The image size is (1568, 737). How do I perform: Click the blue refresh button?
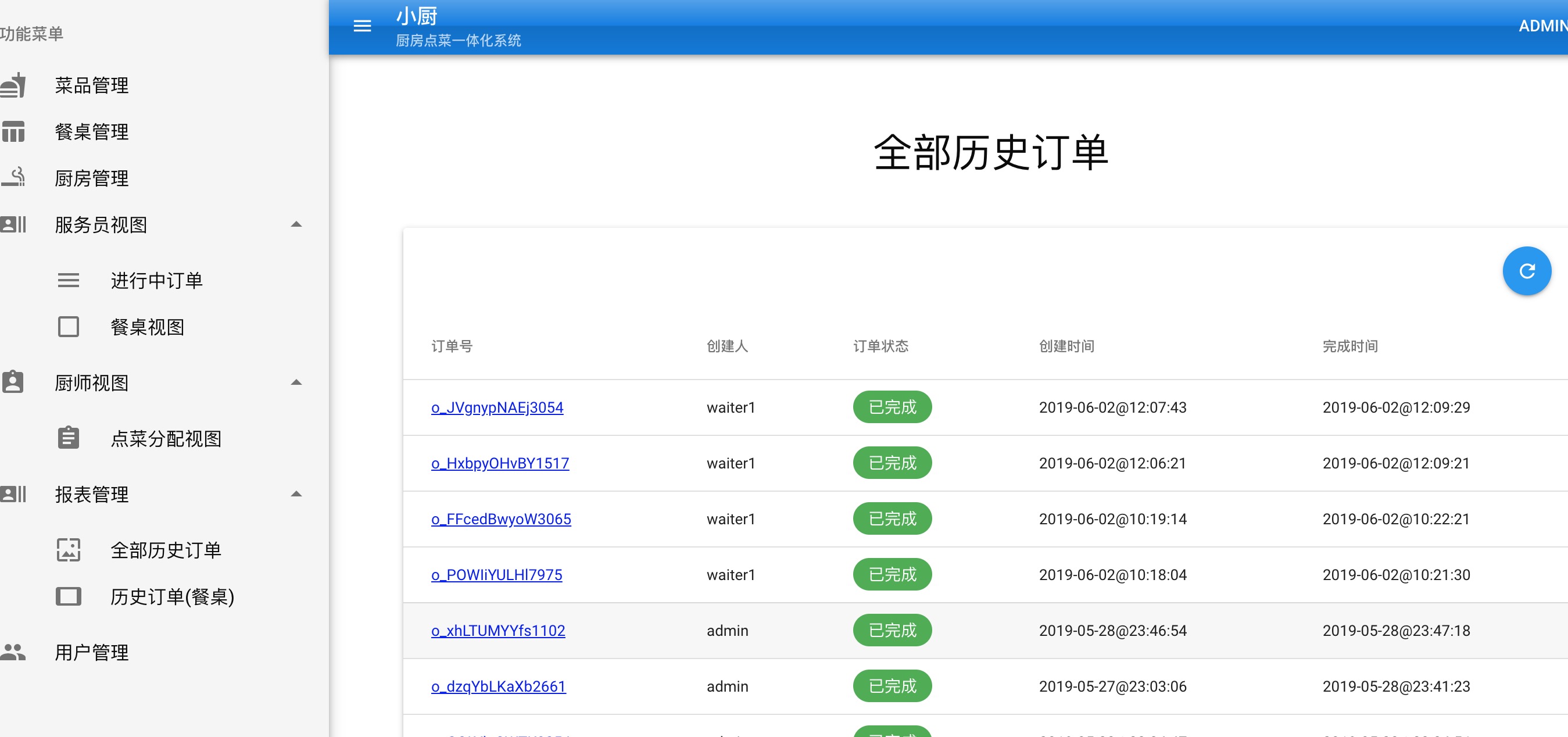click(1526, 271)
